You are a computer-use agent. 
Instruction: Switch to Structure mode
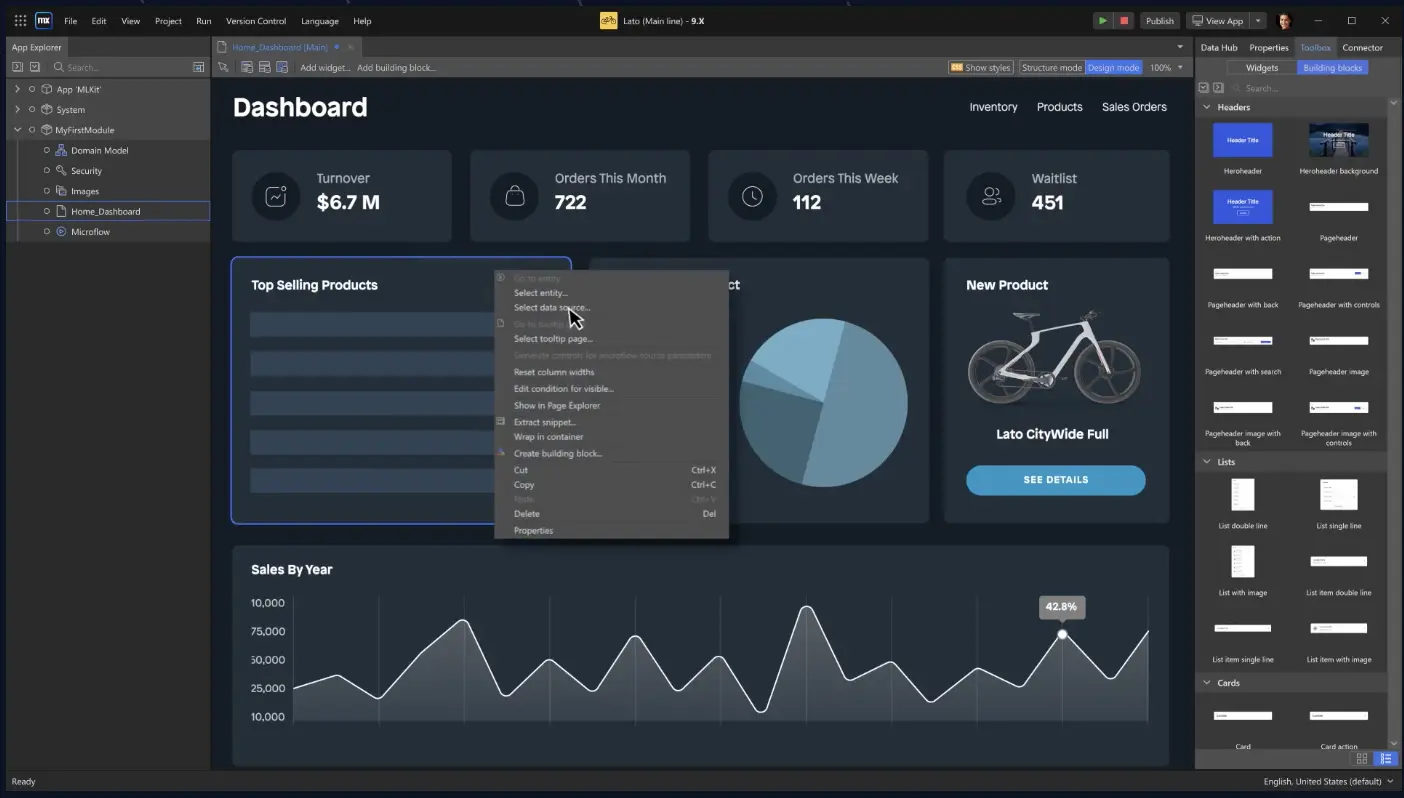tap(1050, 67)
